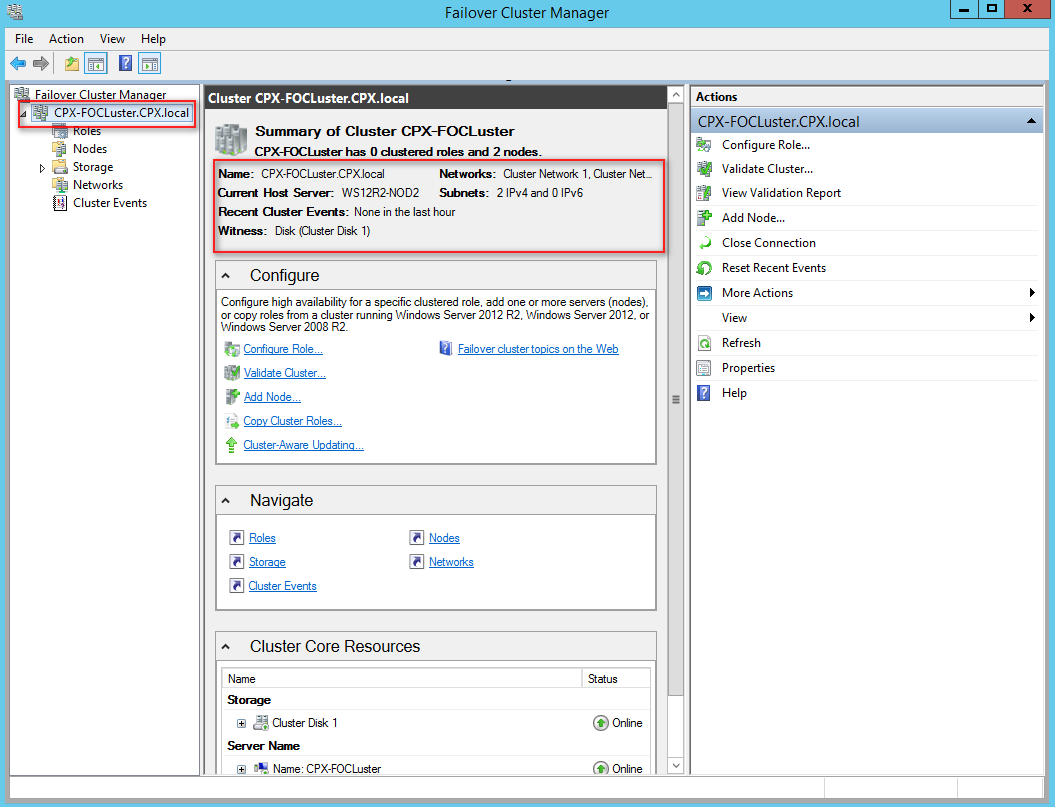
Task: Click the Failover cluster topics help icon
Action: (445, 349)
